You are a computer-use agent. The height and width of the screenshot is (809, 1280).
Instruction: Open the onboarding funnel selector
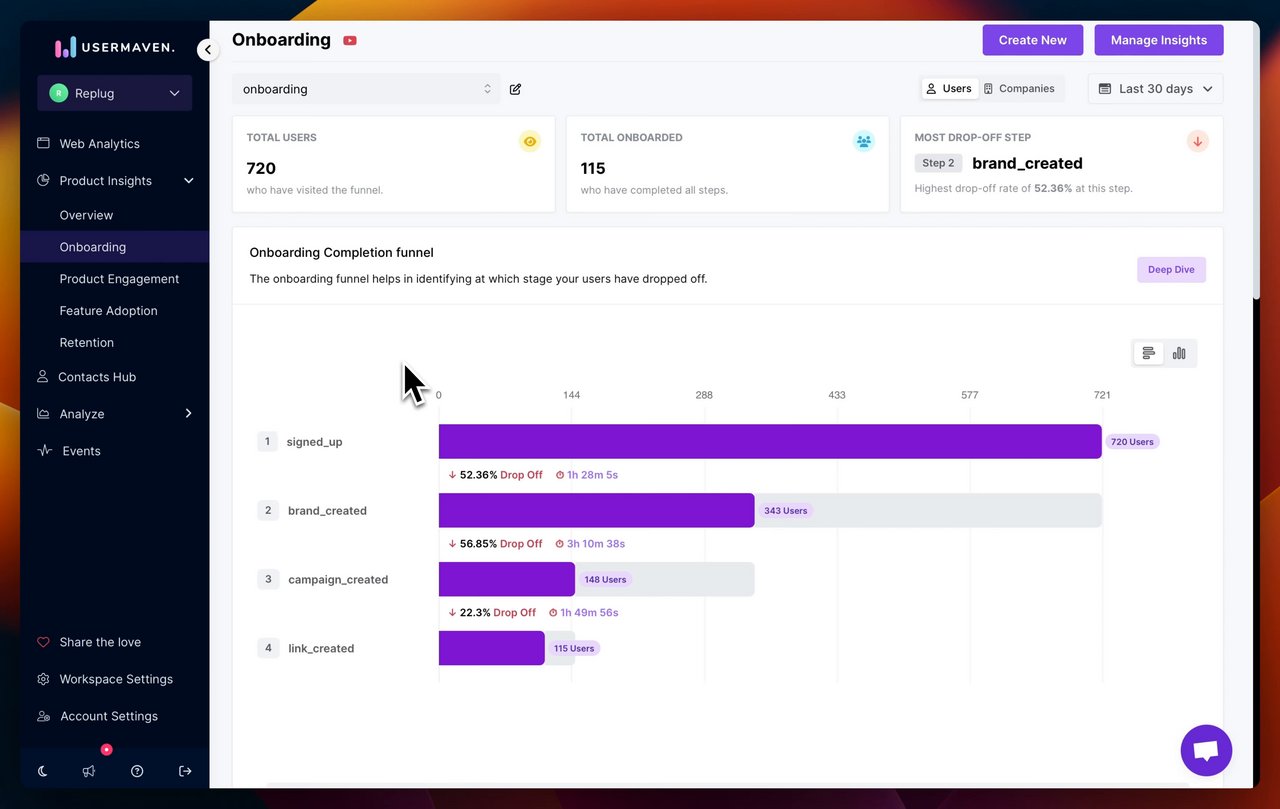(x=366, y=89)
